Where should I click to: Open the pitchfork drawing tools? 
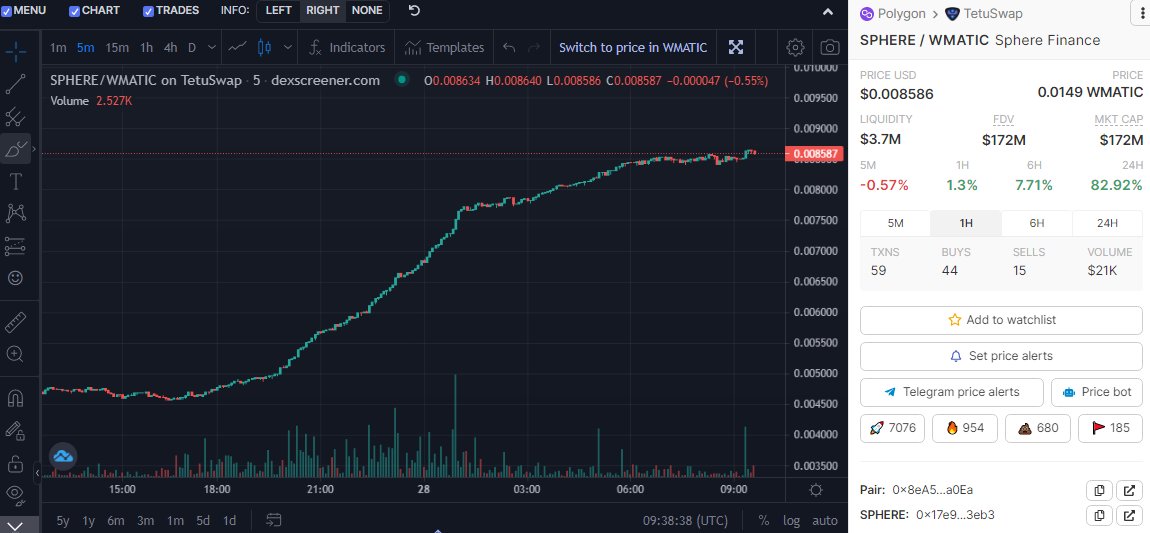(15, 117)
